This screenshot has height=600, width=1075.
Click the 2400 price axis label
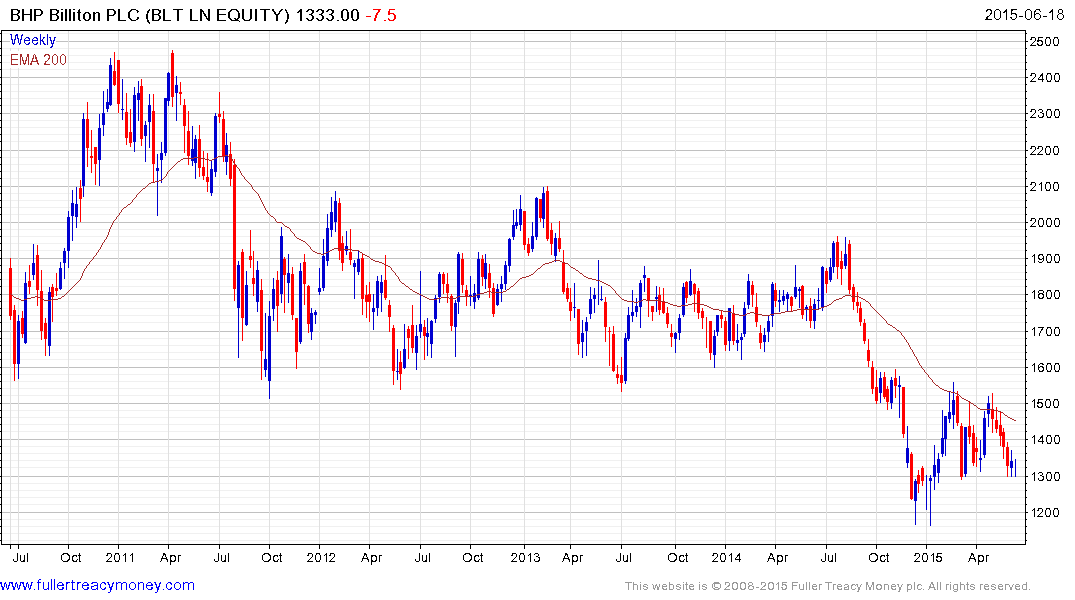[1045, 77]
